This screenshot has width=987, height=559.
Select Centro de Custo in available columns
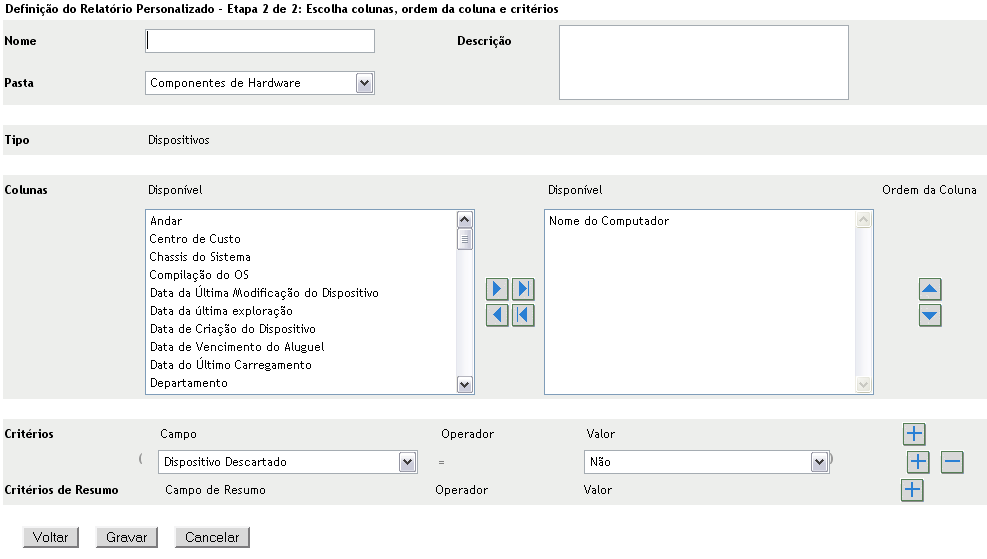pos(195,239)
